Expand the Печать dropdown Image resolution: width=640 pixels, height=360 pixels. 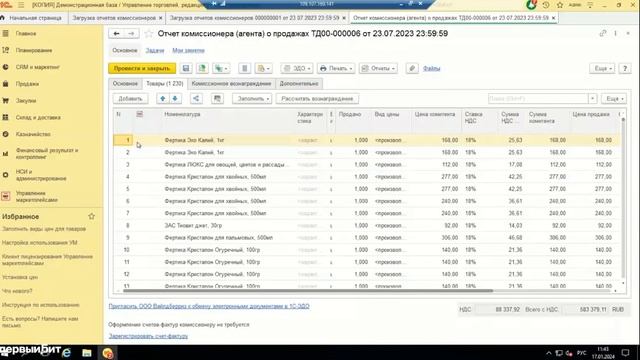336,68
